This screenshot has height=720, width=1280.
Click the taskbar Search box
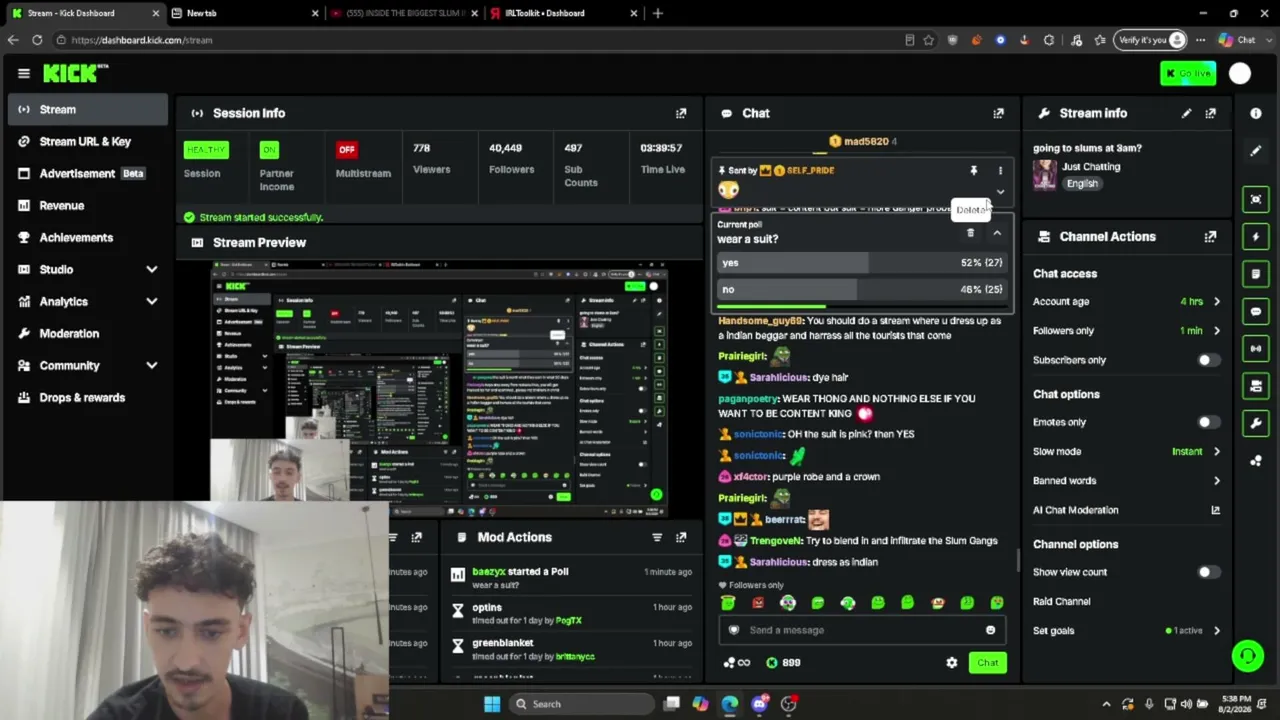pos(582,704)
